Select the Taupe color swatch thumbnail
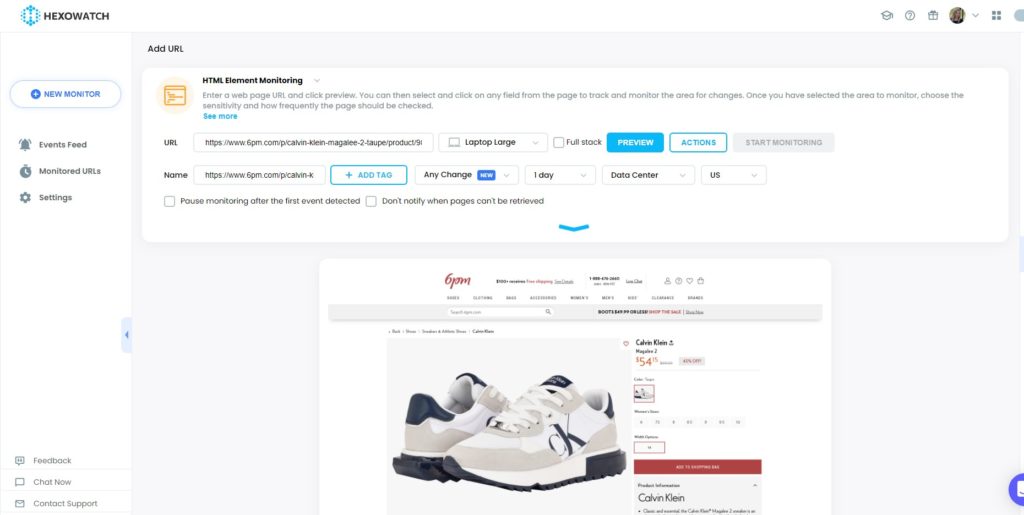 (644, 393)
